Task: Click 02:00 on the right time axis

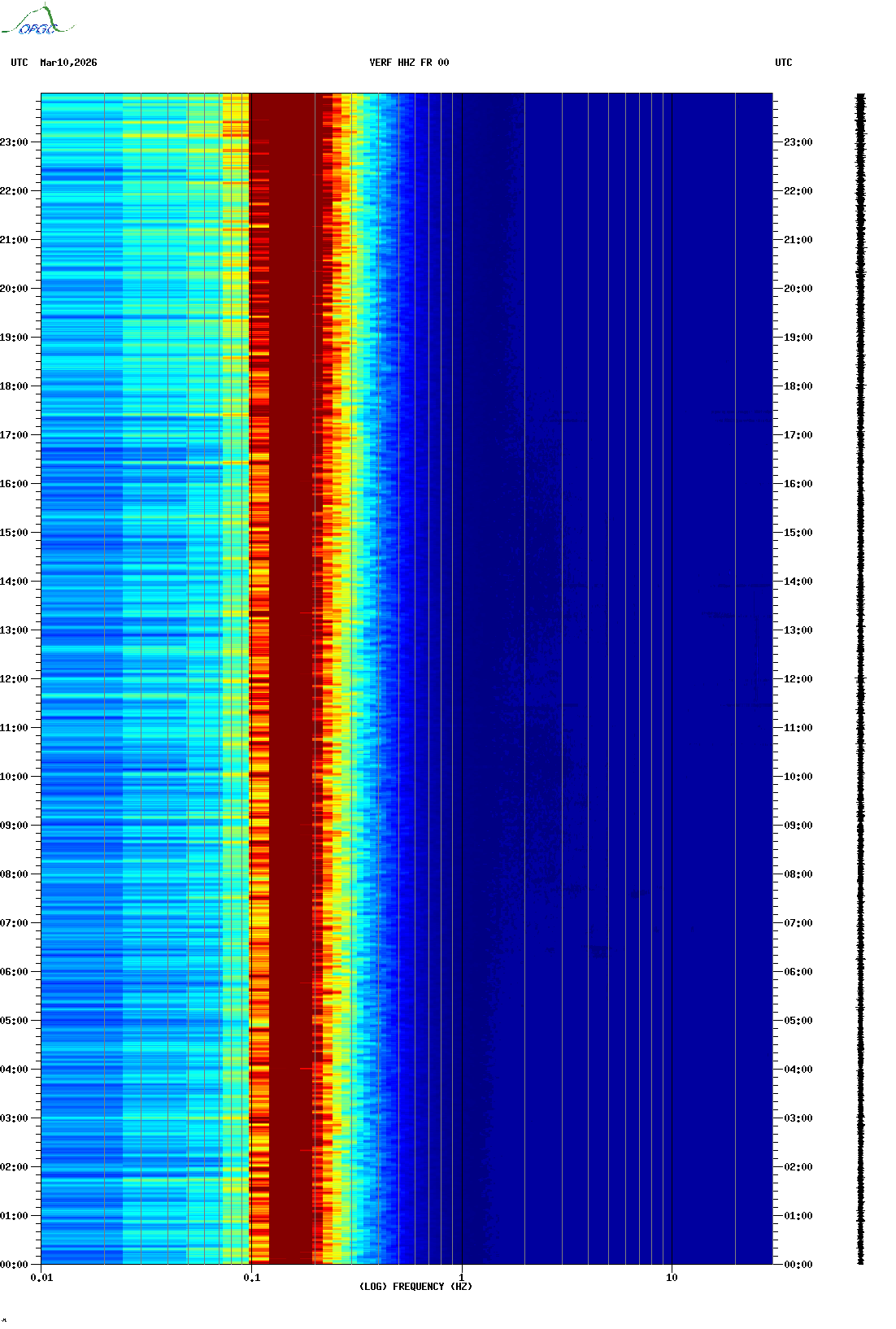Action: (798, 1167)
